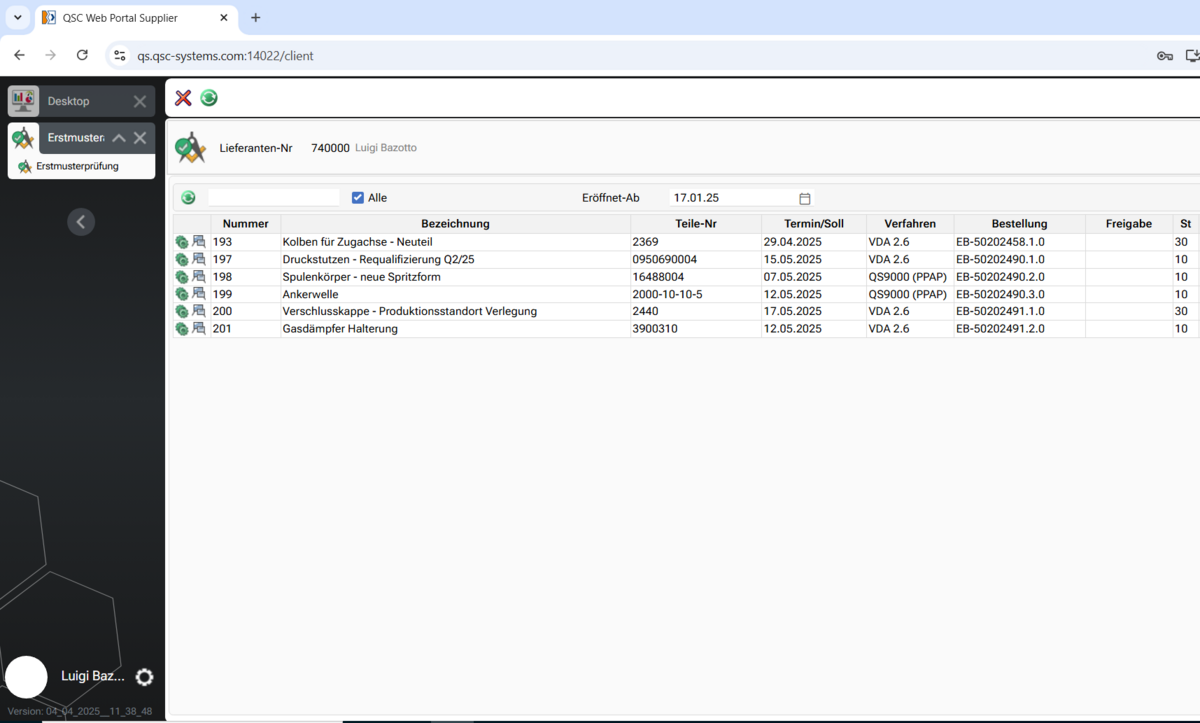This screenshot has width=1200, height=723.
Task: Open Erstmusterprüfung menu entry in sidebar
Action: tap(81, 166)
